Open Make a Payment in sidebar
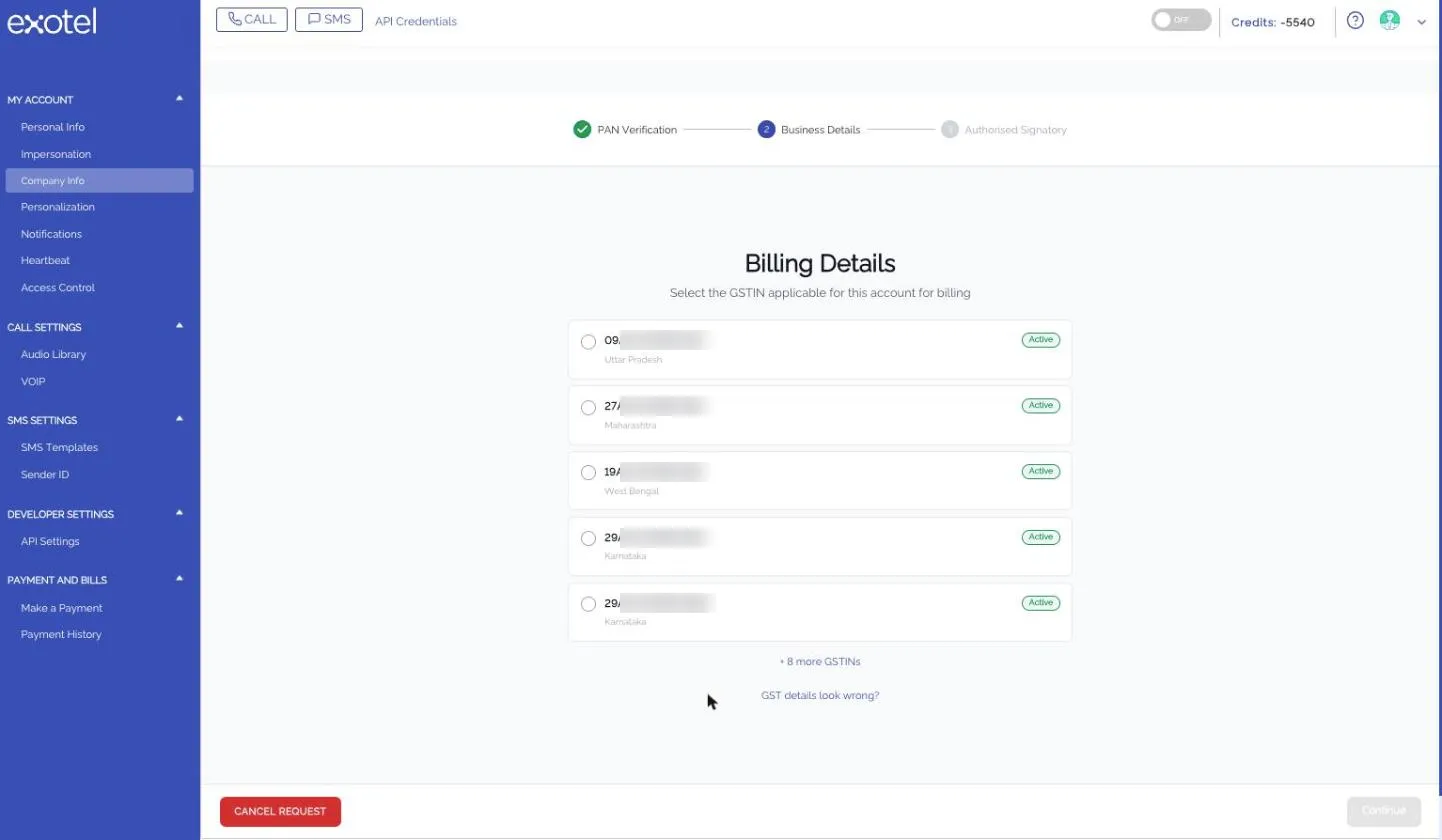Screen dimensions: 1442x840 (x=61, y=608)
